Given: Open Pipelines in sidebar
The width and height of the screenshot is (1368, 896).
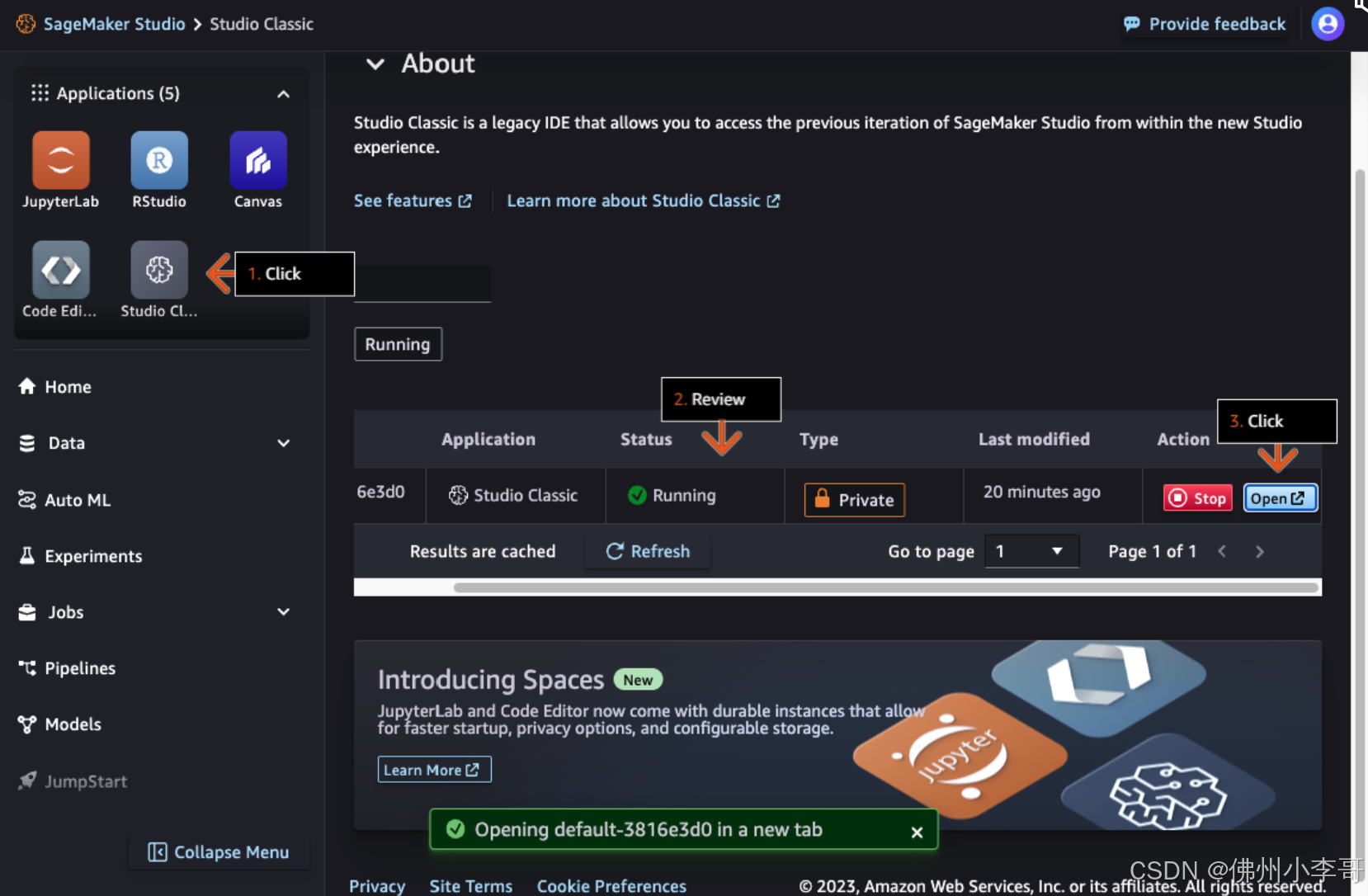Looking at the screenshot, I should (x=67, y=668).
